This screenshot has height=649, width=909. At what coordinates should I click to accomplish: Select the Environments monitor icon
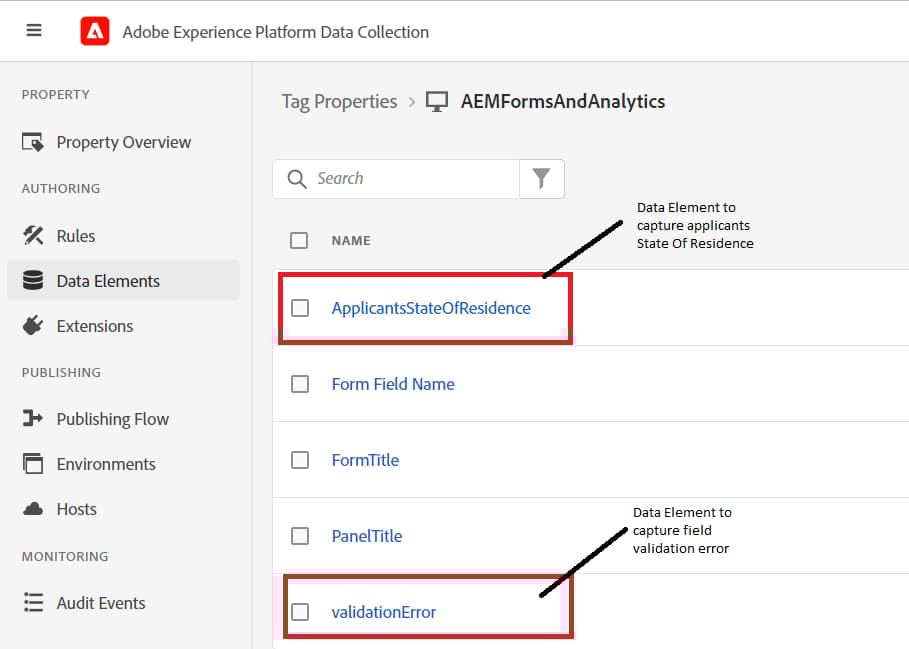point(32,463)
